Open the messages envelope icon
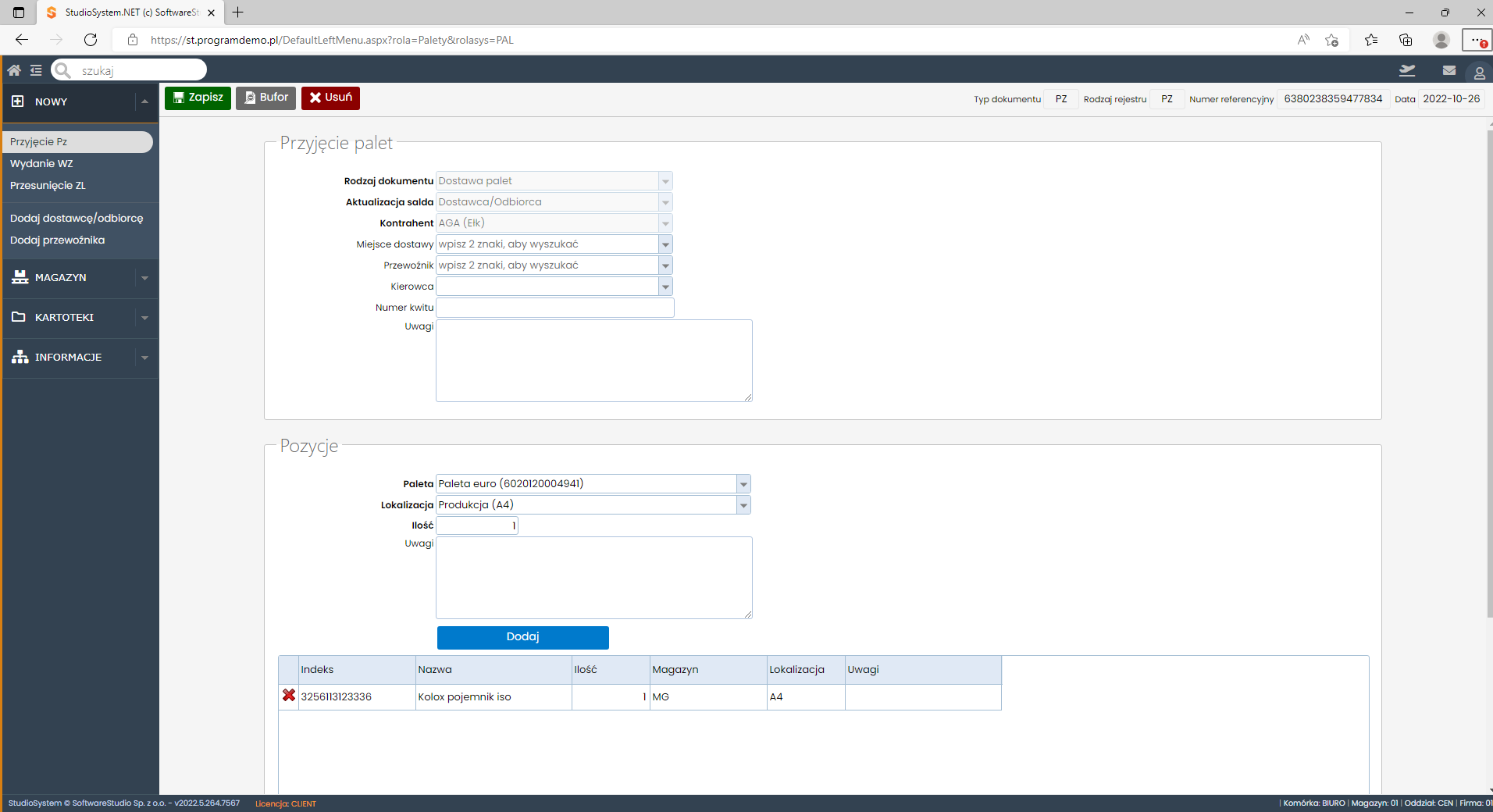Screen dimensions: 1493x812 point(1449,70)
